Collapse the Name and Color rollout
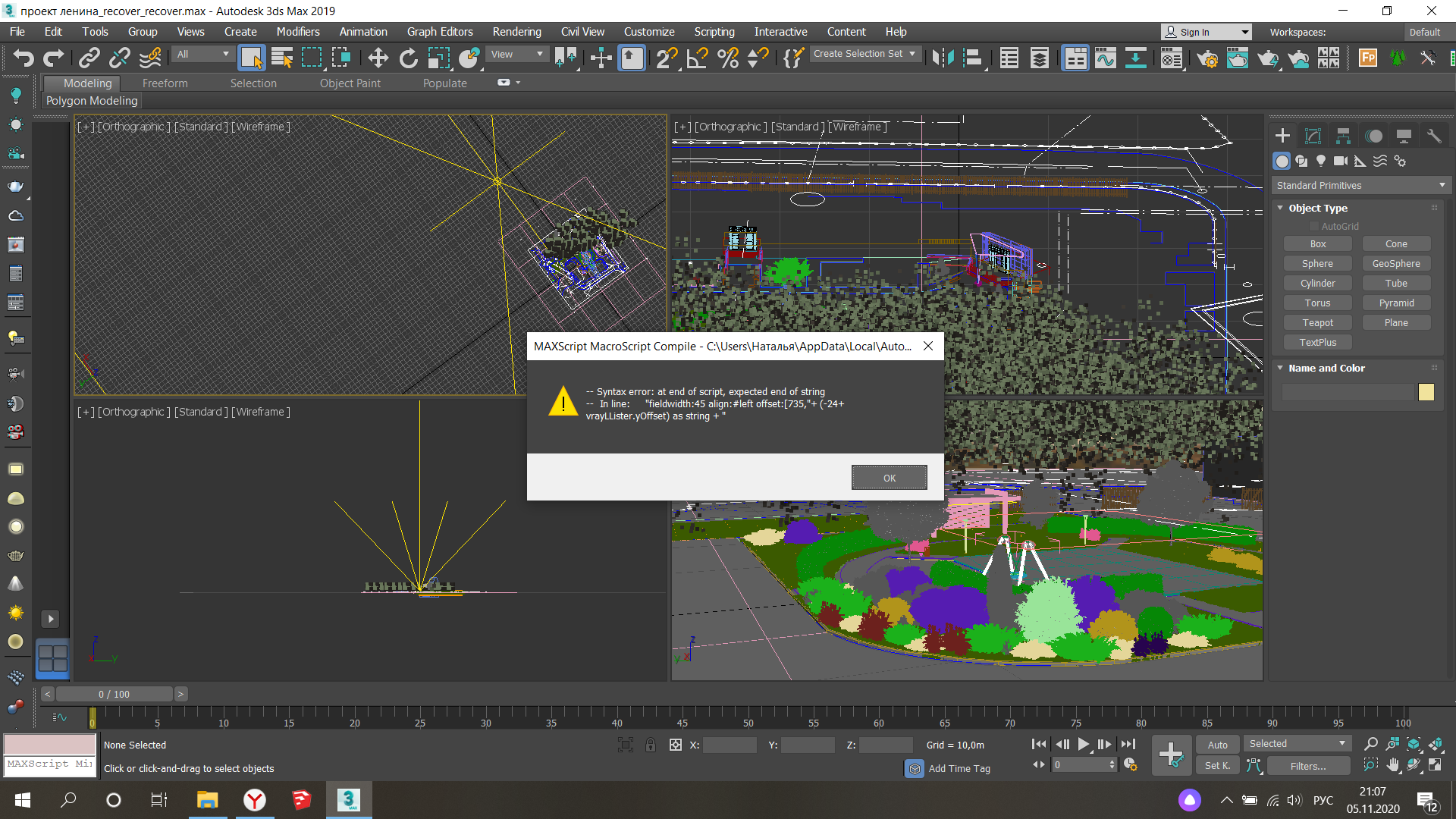Screen dimensions: 1456x819 1326,368
